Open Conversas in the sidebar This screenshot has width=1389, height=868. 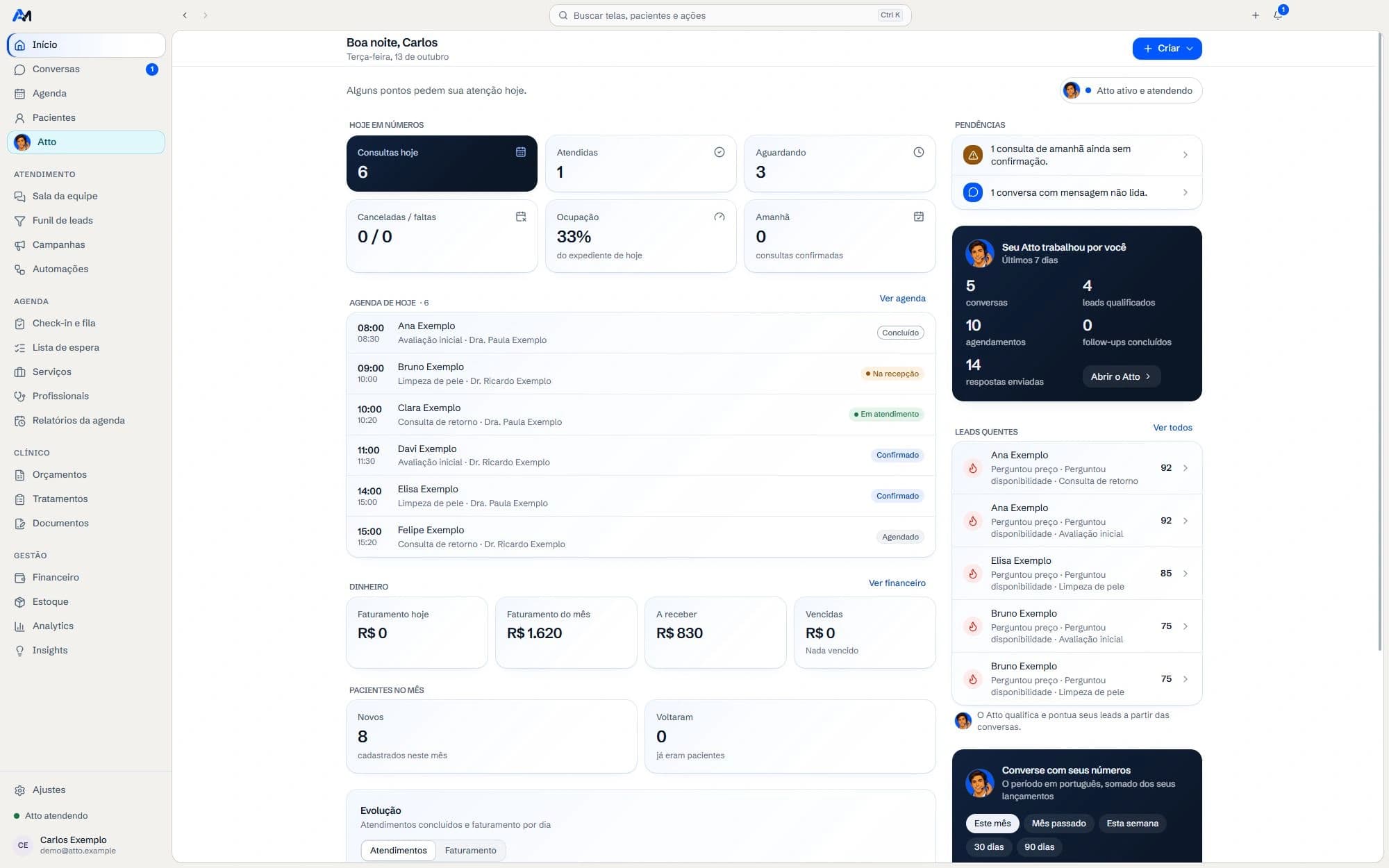pyautogui.click(x=86, y=69)
